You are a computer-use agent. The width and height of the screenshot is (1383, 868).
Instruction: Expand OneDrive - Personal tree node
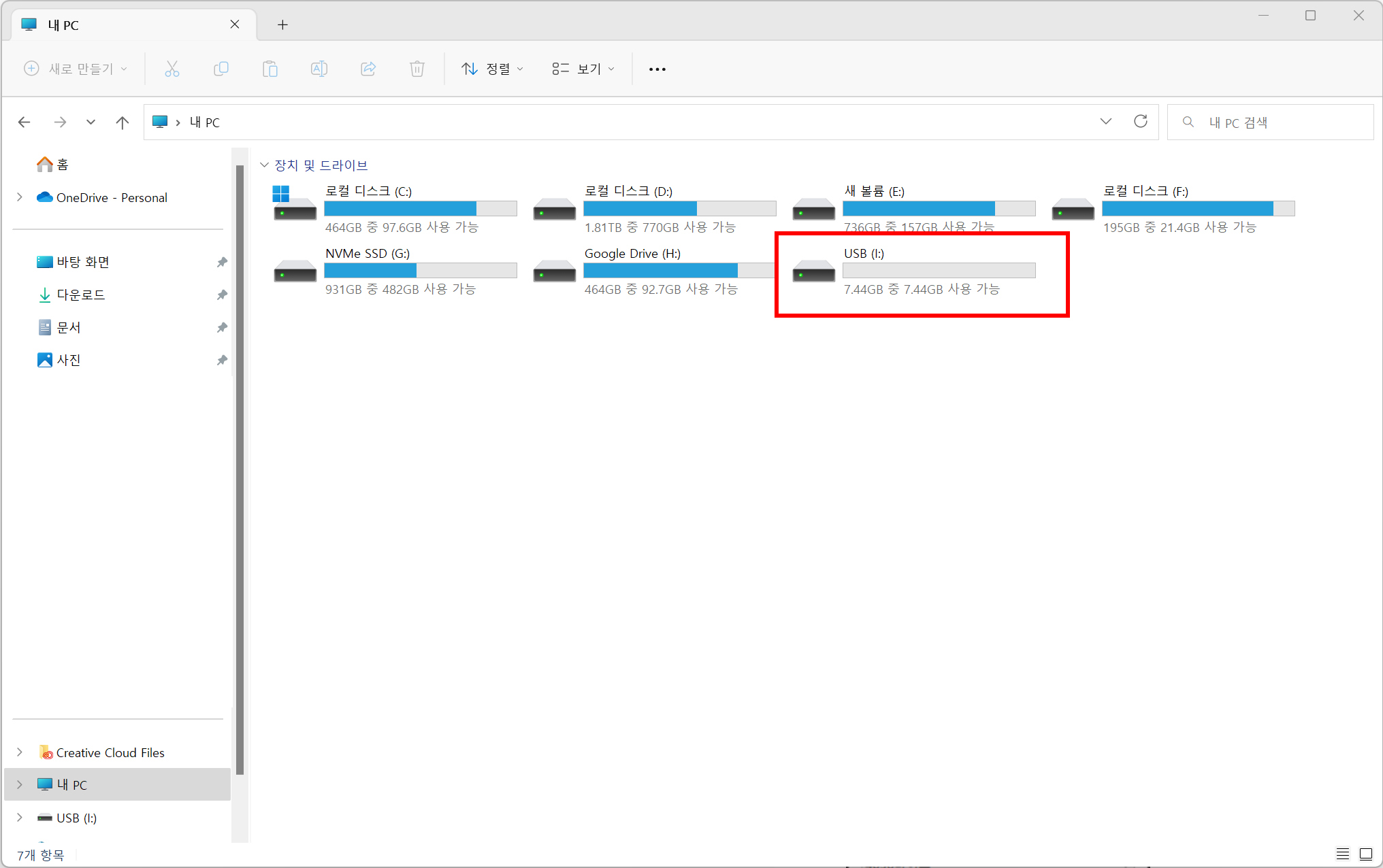click(20, 197)
